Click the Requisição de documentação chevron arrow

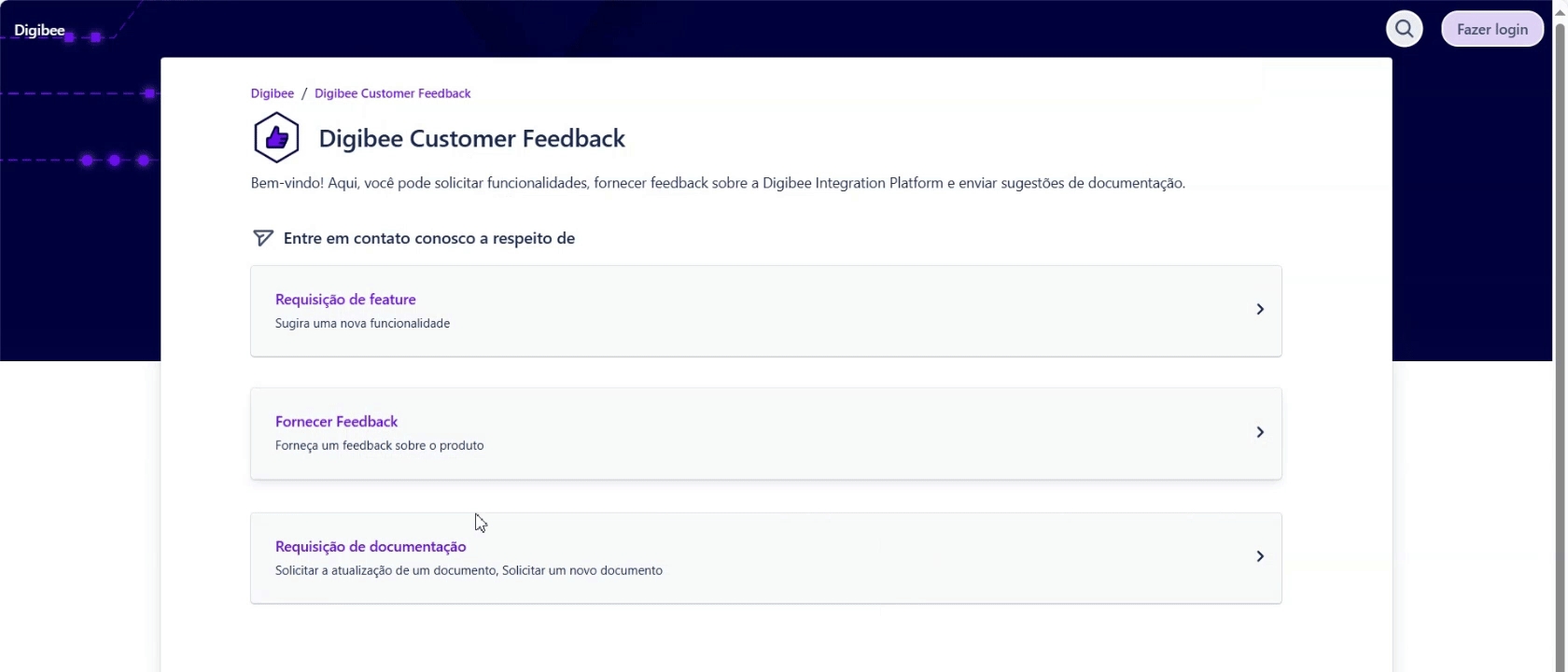[x=1259, y=556]
